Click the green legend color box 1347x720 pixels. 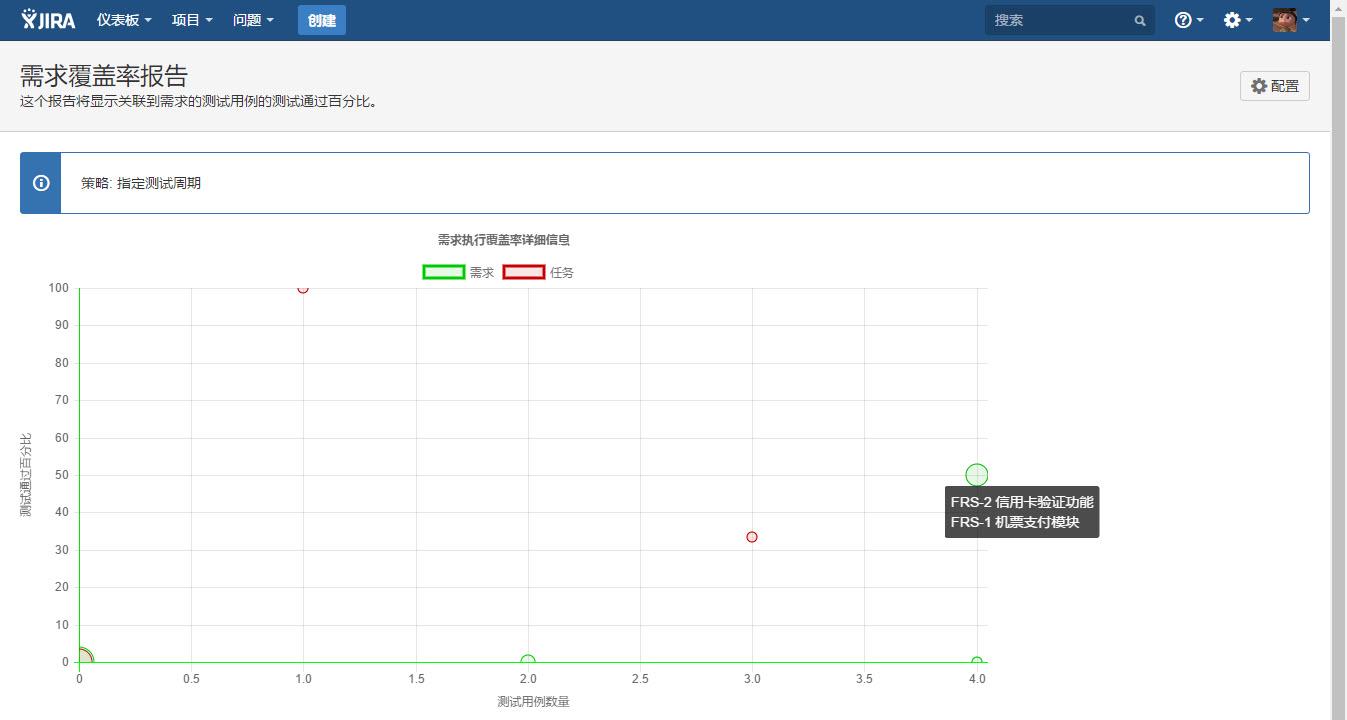click(443, 272)
